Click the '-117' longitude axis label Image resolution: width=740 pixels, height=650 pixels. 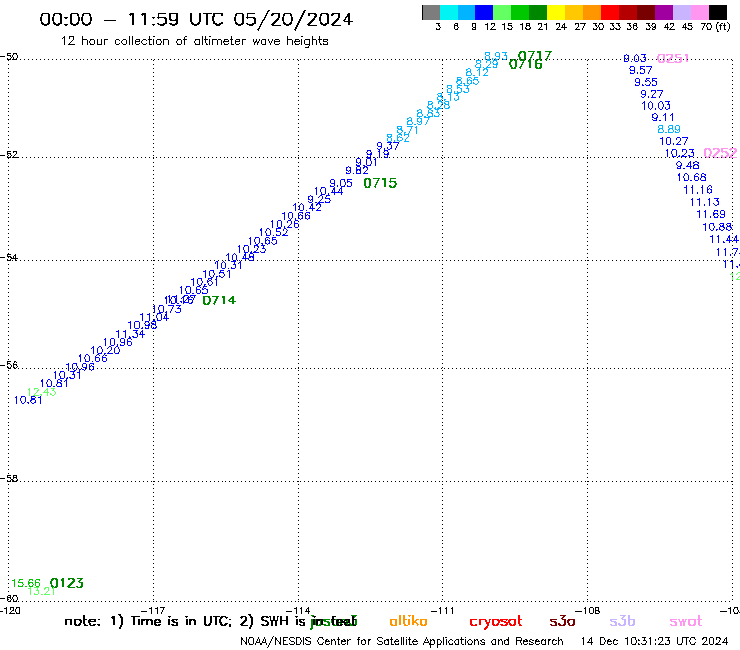click(x=153, y=610)
